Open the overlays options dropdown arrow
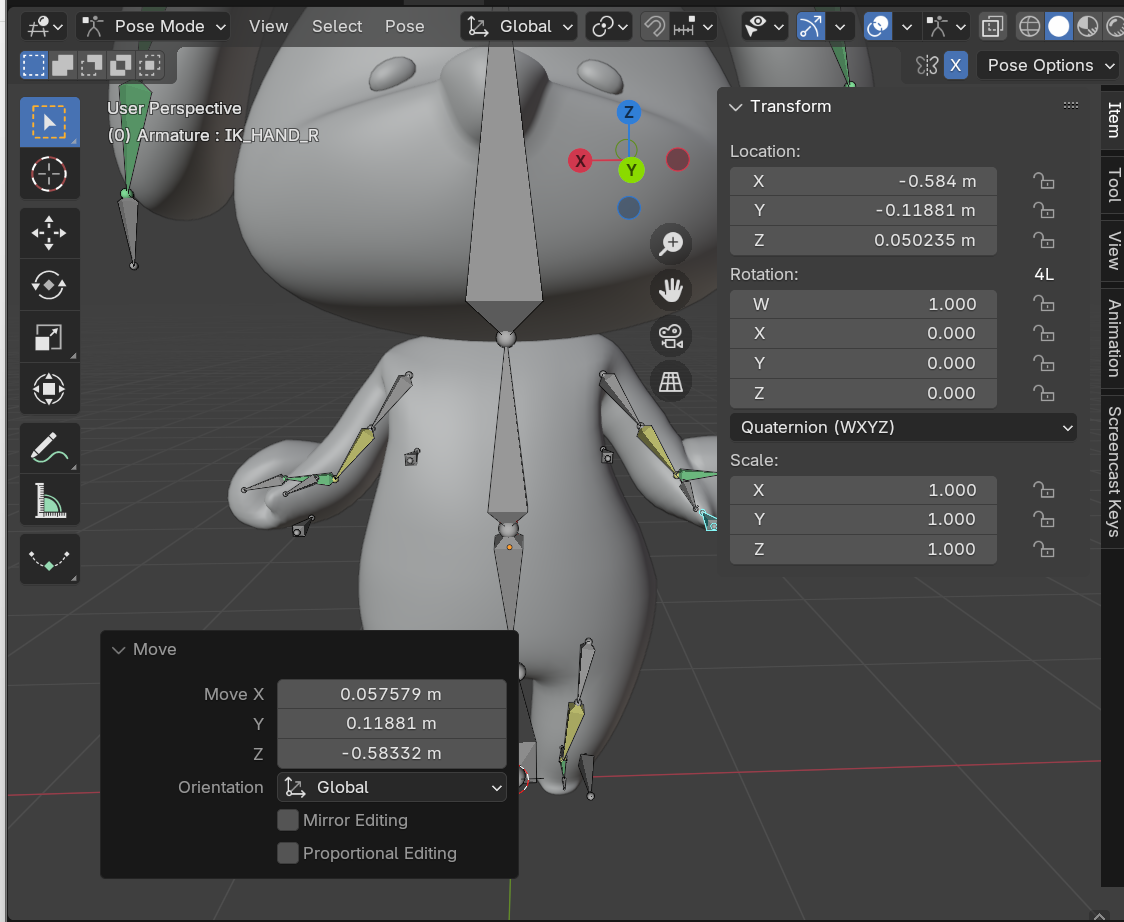Viewport: 1124px width, 922px height. tap(906, 27)
